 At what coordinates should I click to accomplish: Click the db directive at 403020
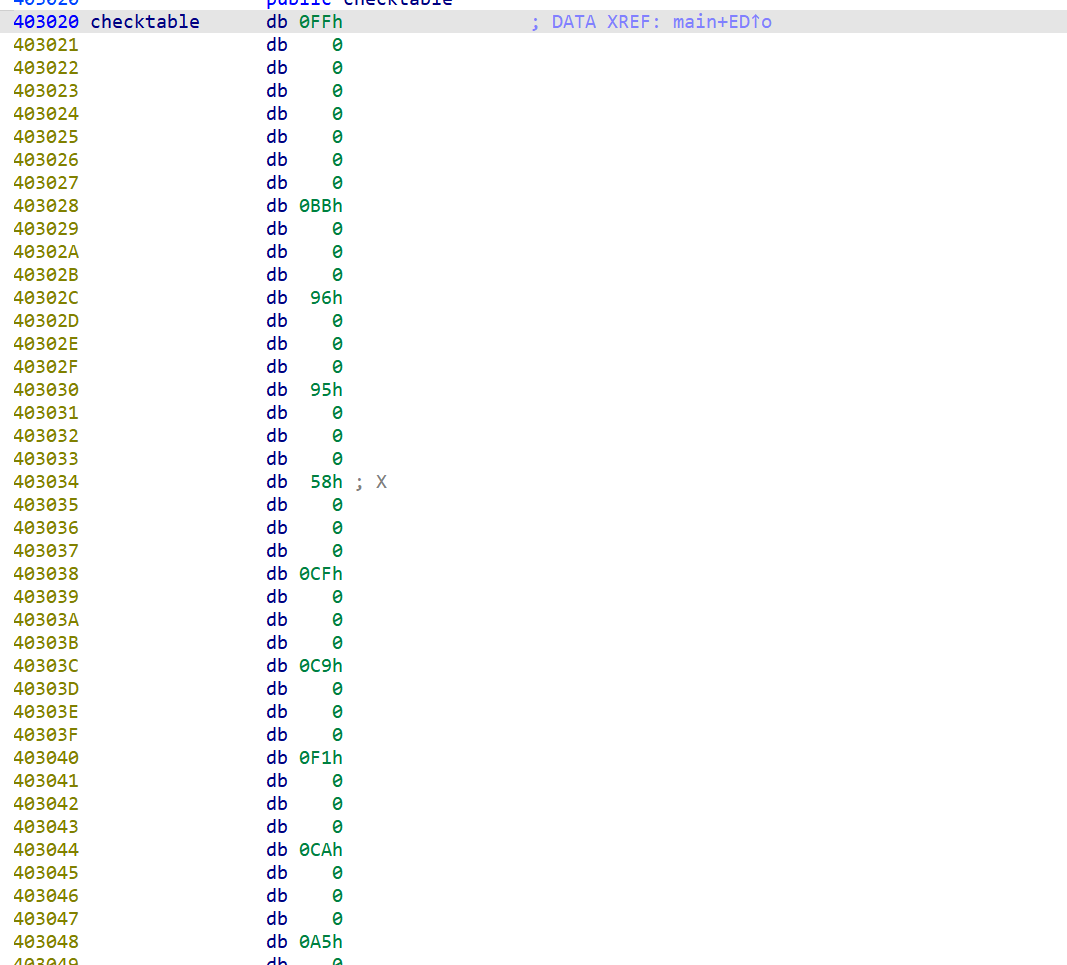276,22
